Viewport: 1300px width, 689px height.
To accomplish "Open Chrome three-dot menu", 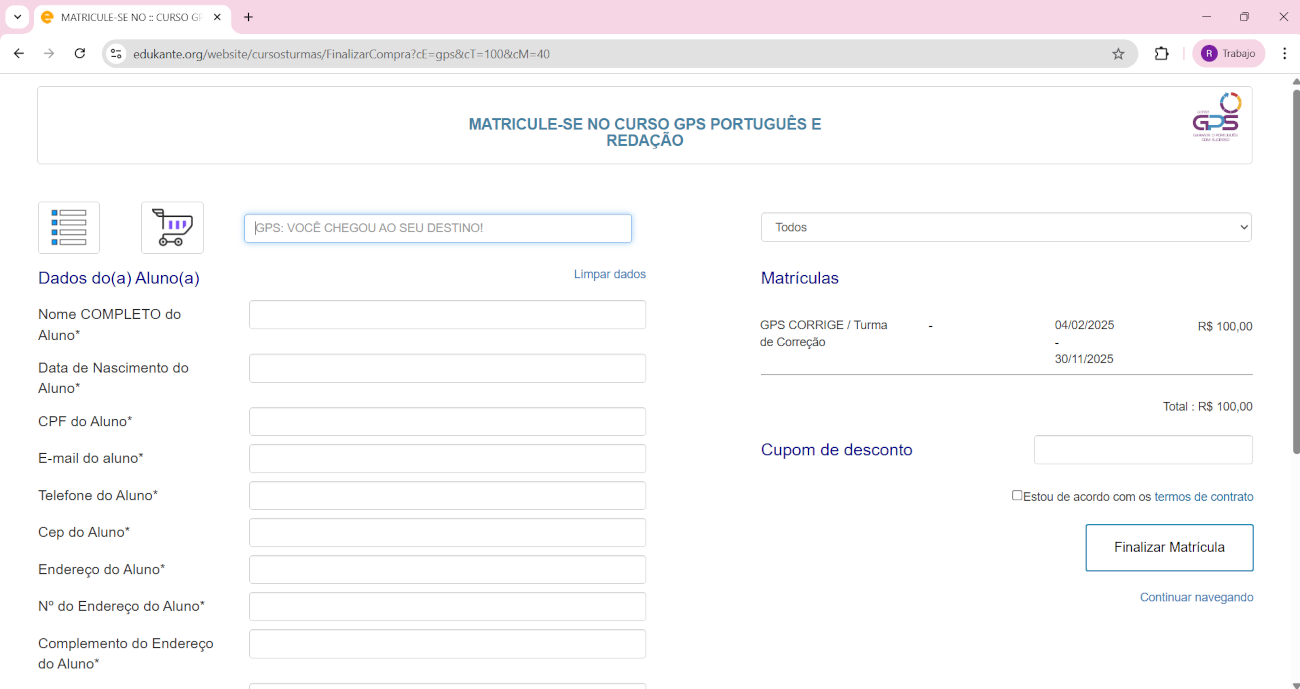I will [1283, 54].
